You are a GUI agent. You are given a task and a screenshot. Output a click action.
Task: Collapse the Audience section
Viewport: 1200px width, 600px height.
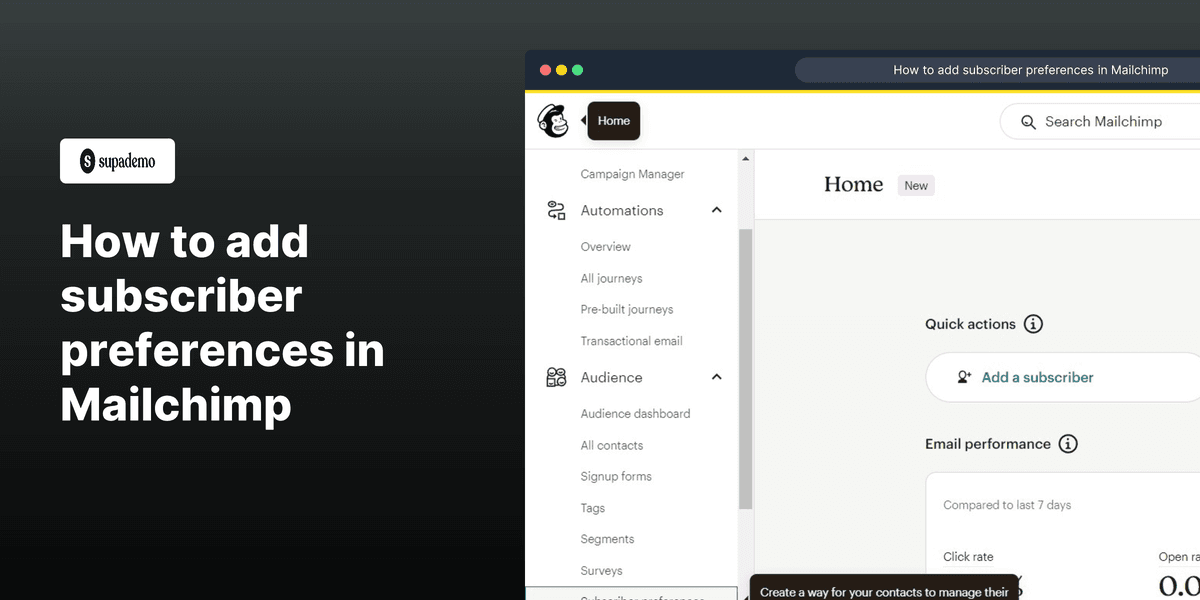coord(716,377)
